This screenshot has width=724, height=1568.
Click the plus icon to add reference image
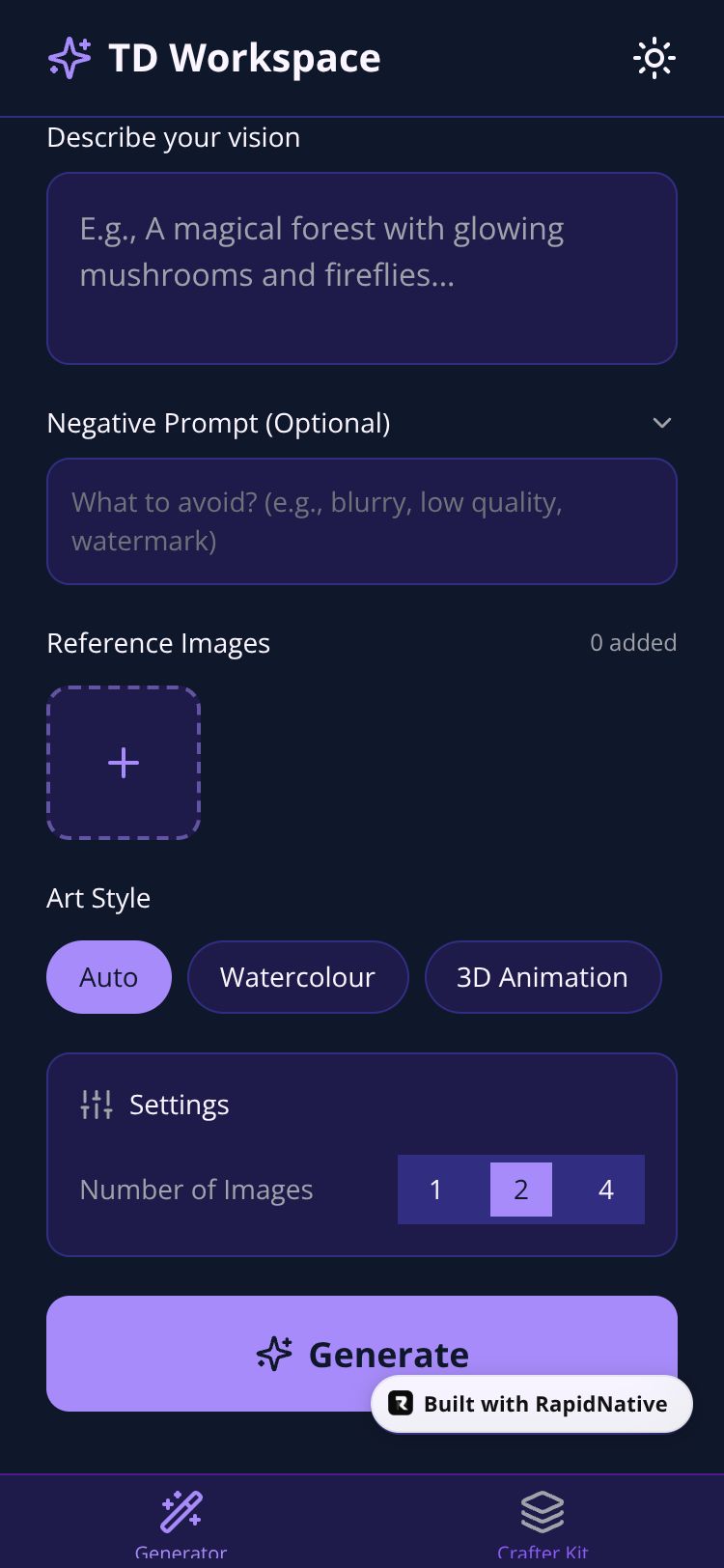pyautogui.click(x=124, y=763)
